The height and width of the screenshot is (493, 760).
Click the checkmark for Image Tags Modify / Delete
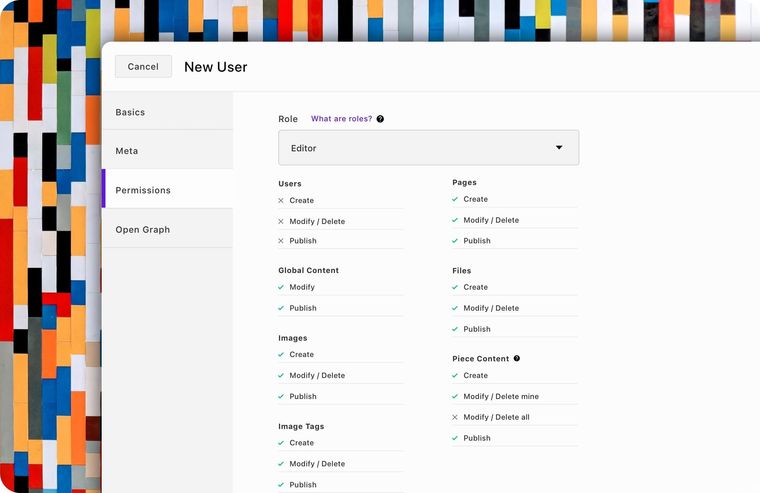point(281,463)
